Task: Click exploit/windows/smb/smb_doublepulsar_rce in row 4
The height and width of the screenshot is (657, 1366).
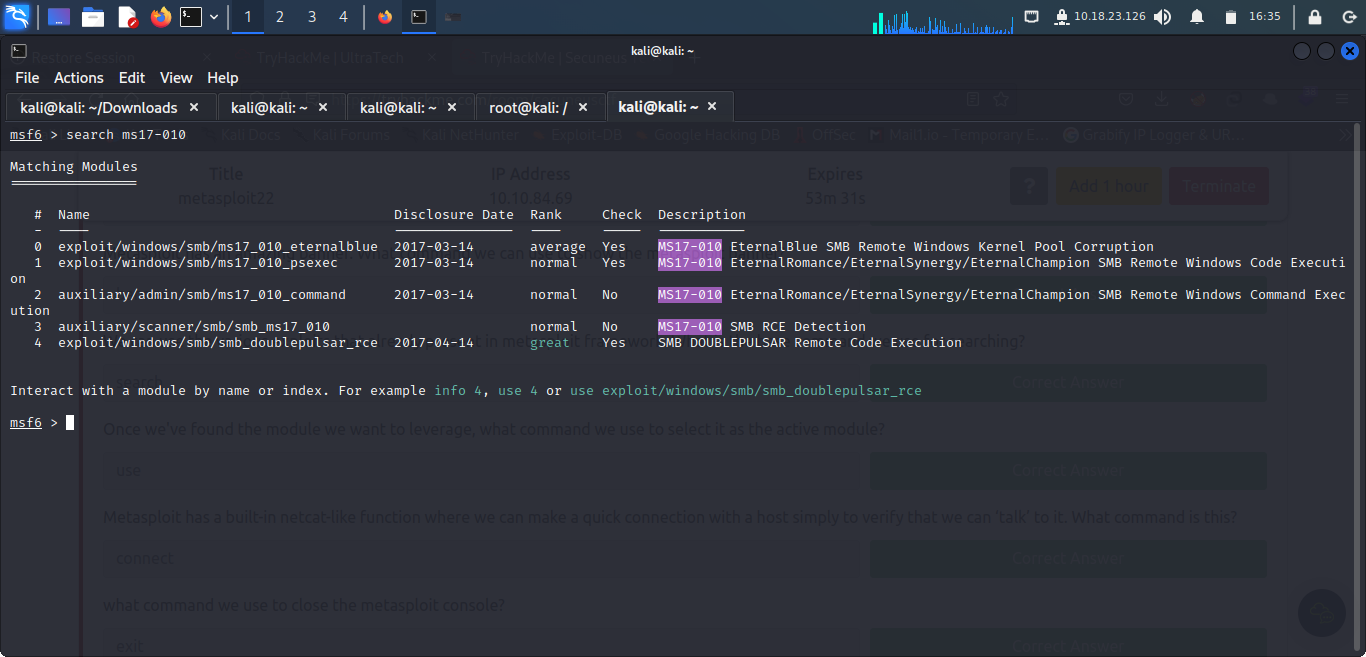Action: coord(218,343)
